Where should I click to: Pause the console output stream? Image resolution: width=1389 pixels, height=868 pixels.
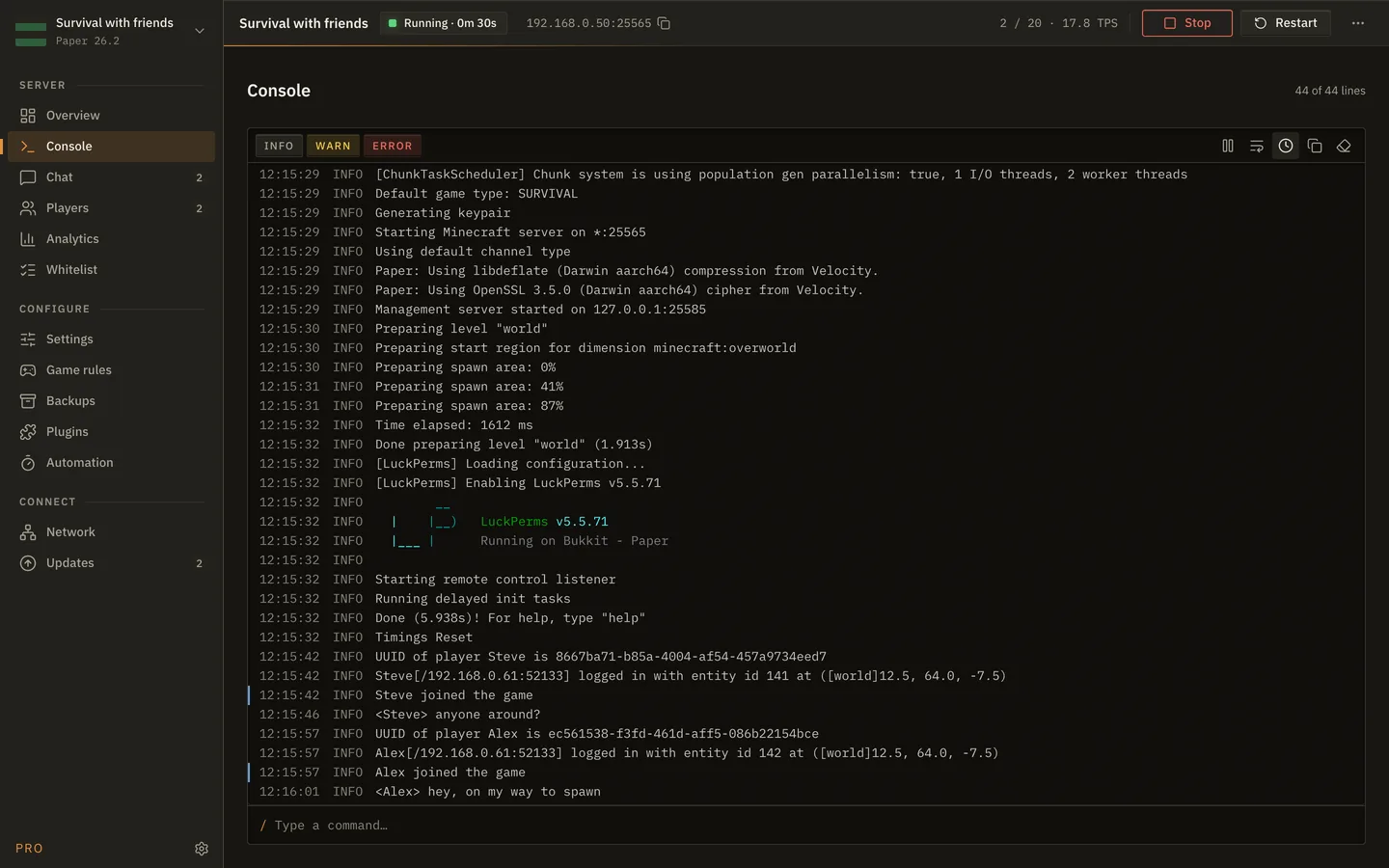[x=1228, y=146]
